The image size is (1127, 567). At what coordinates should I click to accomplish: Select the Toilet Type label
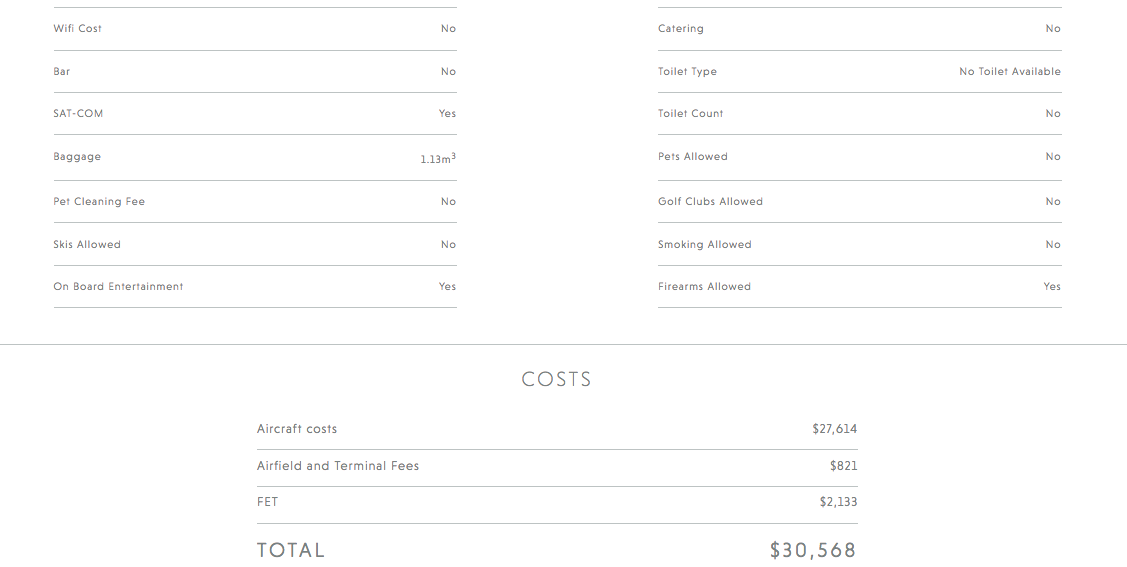coord(687,72)
